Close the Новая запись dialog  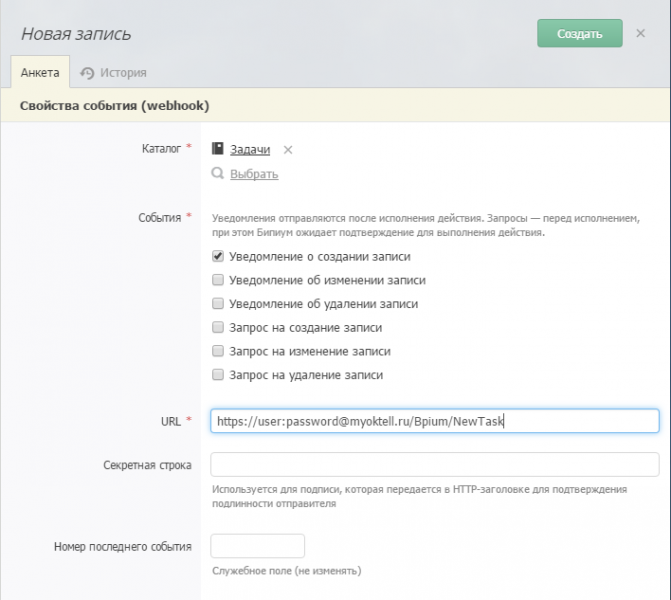tap(640, 33)
